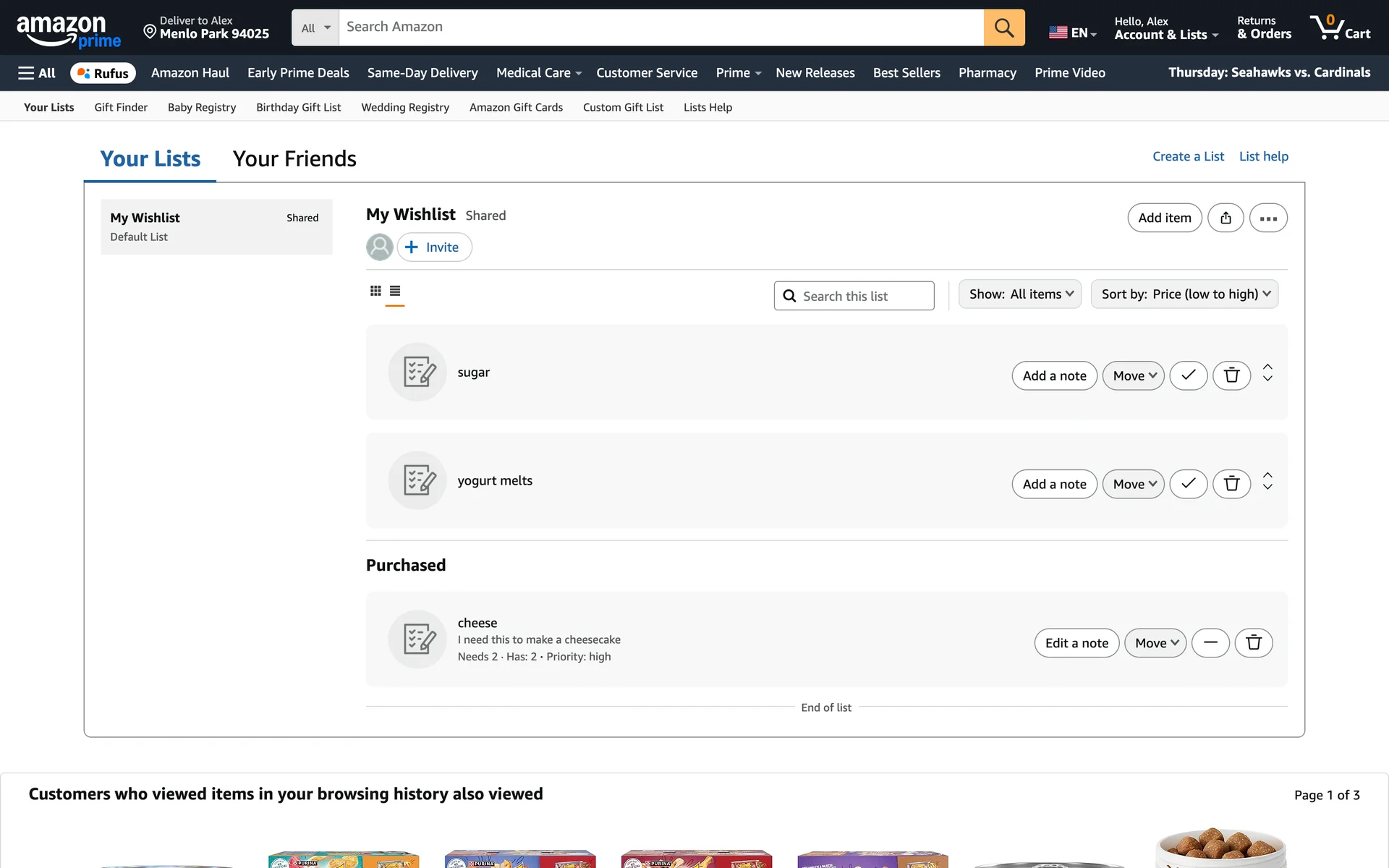Expand the Show All items filter
Image resolution: width=1389 pixels, height=868 pixels.
1019,294
